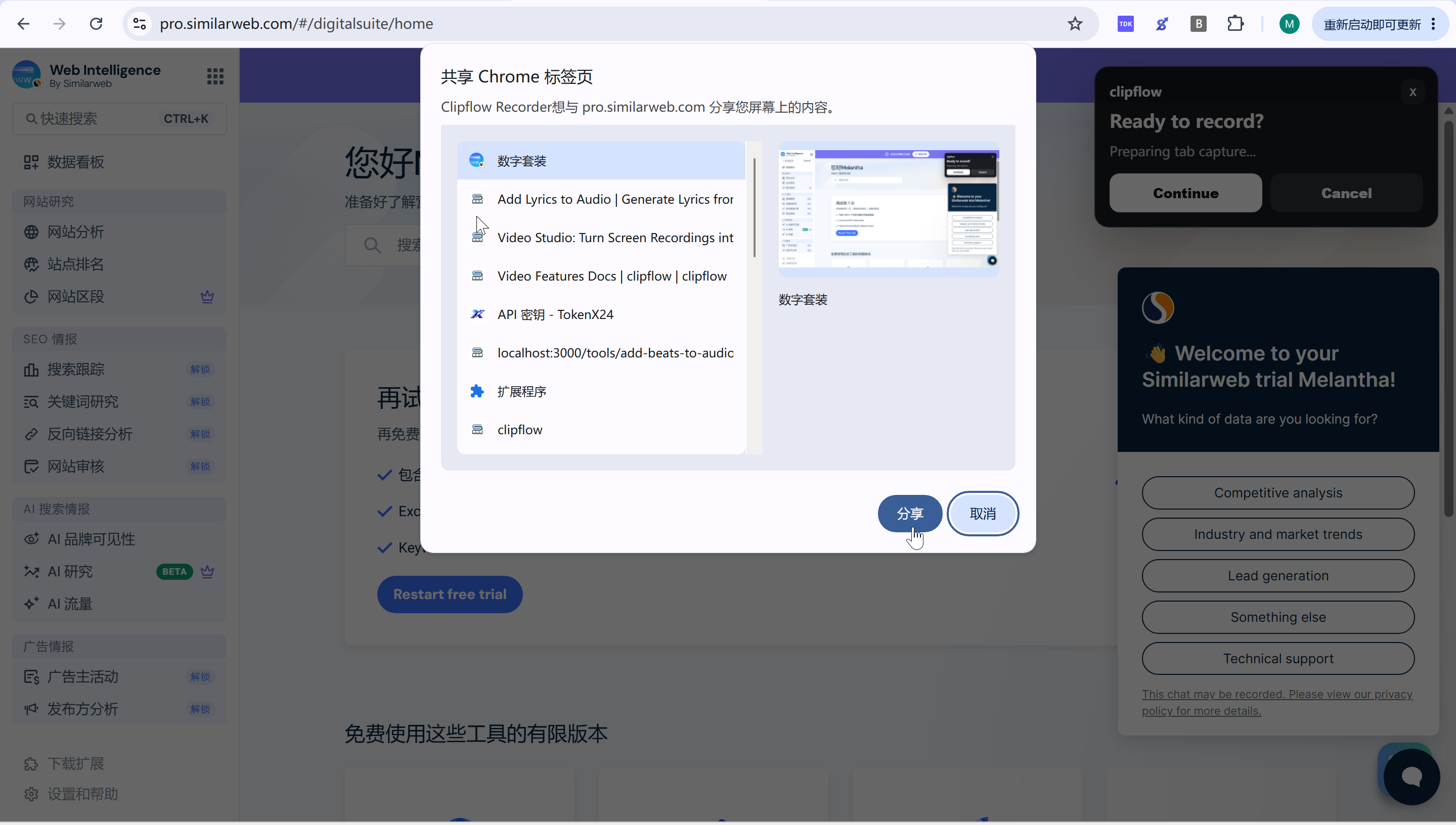Open the Chrome extensions puzzle icon
This screenshot has height=825, width=1456.
click(1236, 24)
